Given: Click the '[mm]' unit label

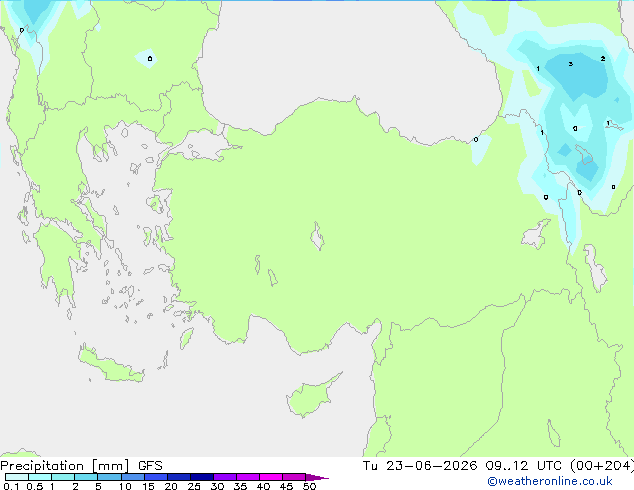Looking at the screenshot, I should coord(110,466).
